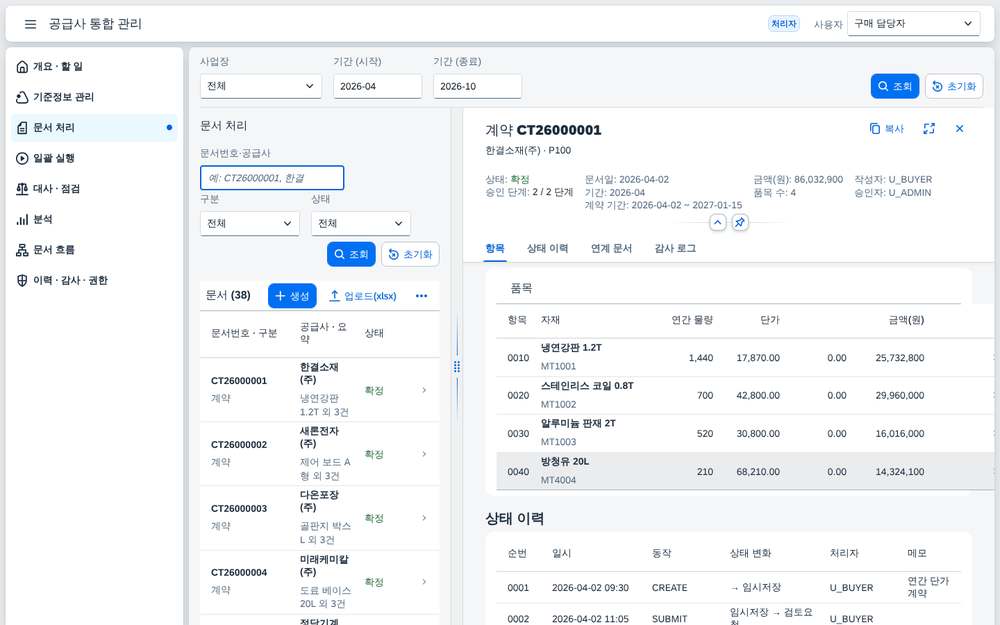
Task: Click material code MT1002
Action: click(558, 404)
